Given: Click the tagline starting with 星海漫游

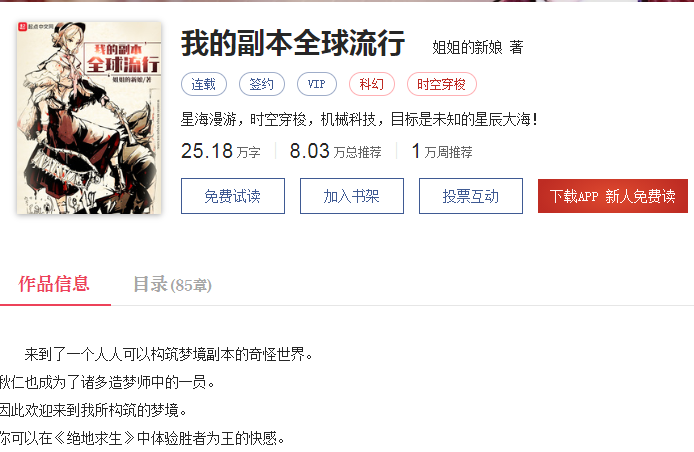Looking at the screenshot, I should 359,120.
